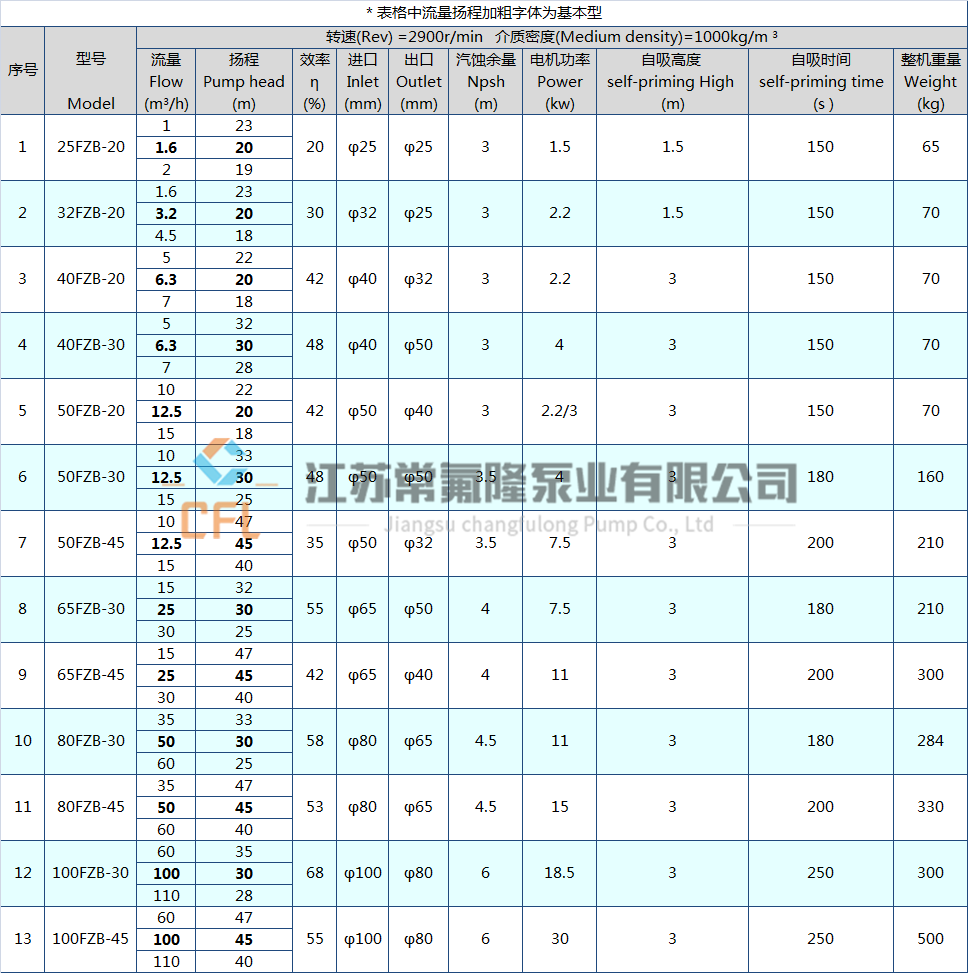The height and width of the screenshot is (973, 968).
Task: Click the Rev 2900r/min header row
Action: [551, 37]
